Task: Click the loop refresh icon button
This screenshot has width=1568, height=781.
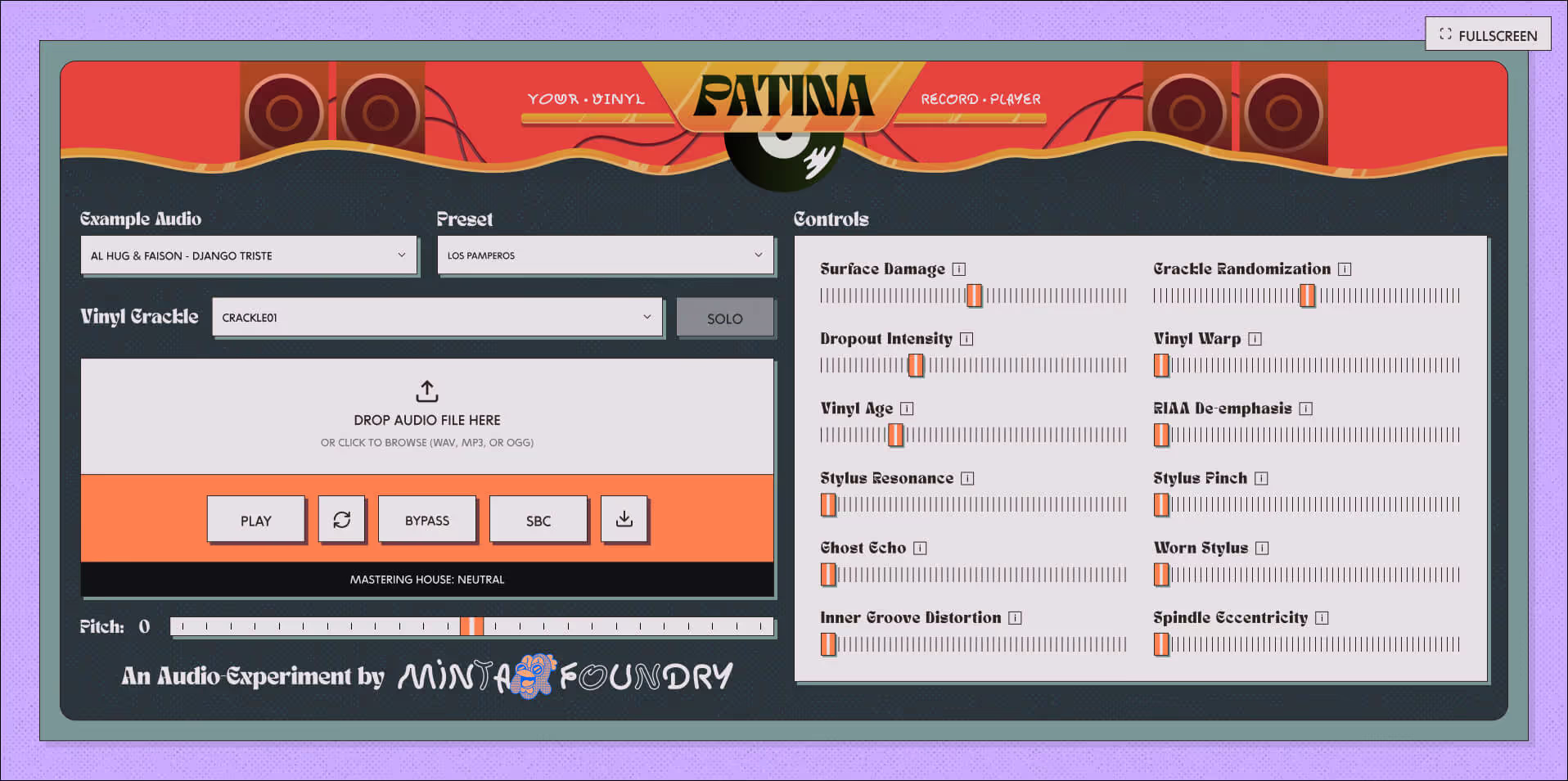Action: (x=341, y=519)
